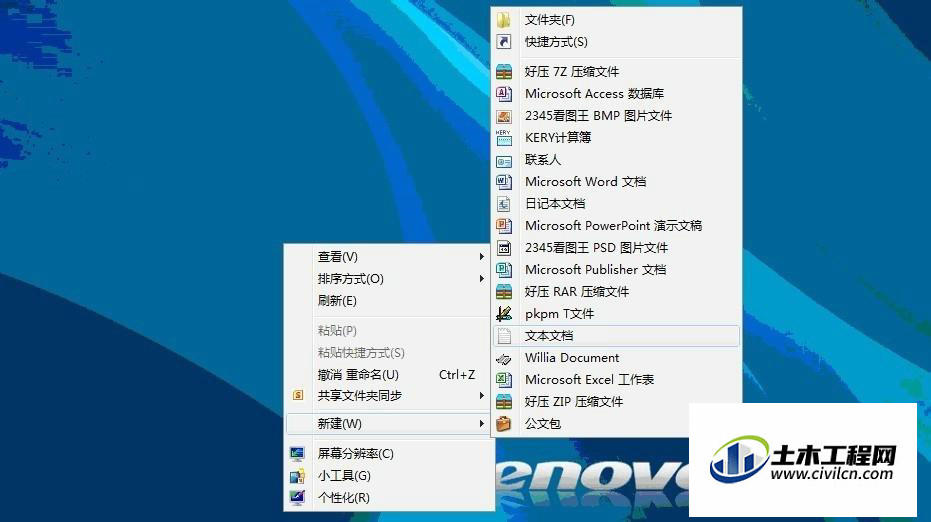Click the KERY计算簿 icon
Viewport: 931px width, 522px height.
[x=504, y=138]
